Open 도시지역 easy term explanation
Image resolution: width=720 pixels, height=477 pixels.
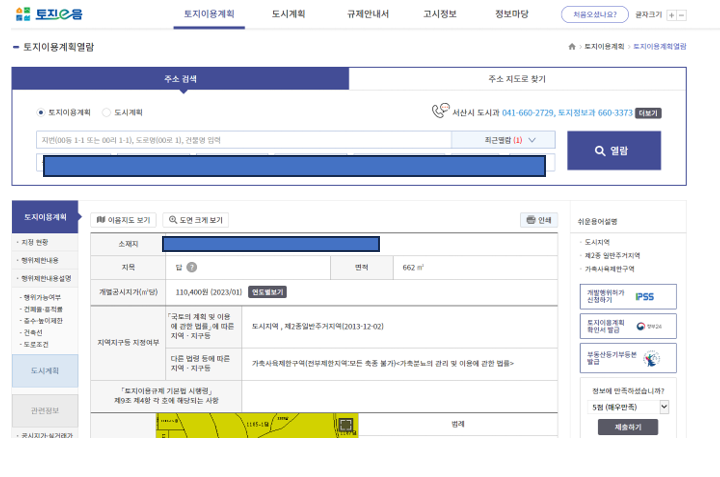coord(597,242)
